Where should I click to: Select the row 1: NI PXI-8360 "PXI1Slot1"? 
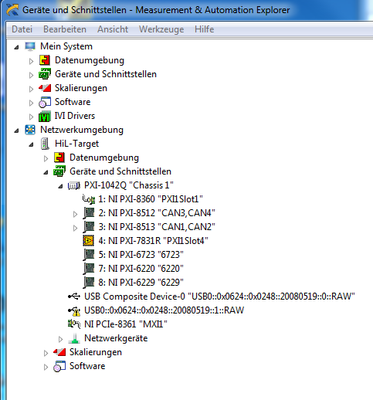tap(151, 199)
